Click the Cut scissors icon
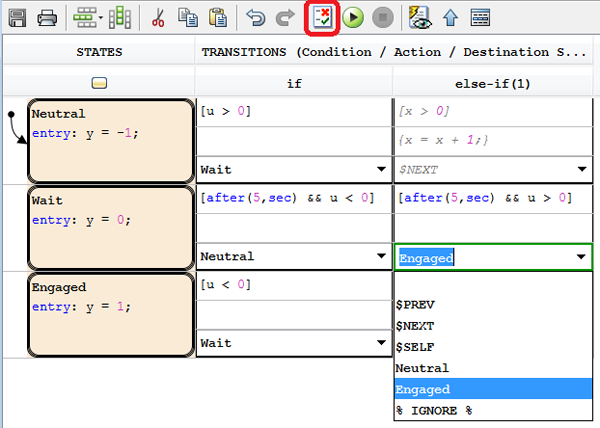The image size is (600, 428). 157,17
